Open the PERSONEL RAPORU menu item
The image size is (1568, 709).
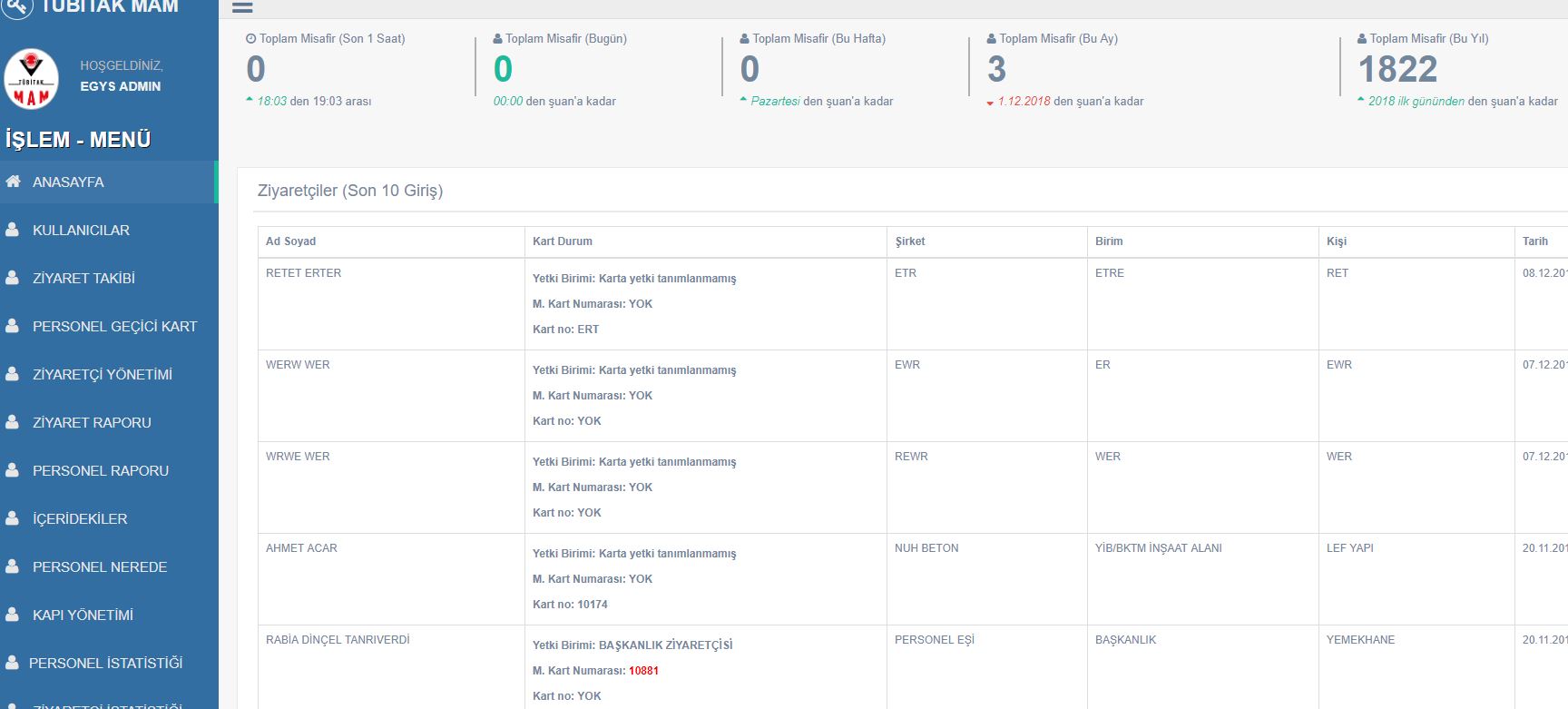[100, 470]
